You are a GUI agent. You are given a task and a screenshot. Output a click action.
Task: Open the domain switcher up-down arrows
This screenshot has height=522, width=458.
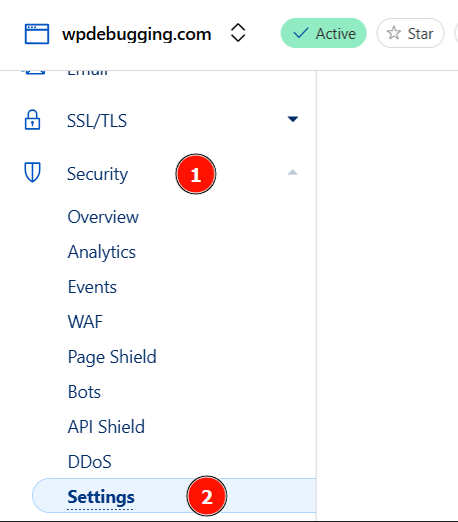tap(238, 33)
